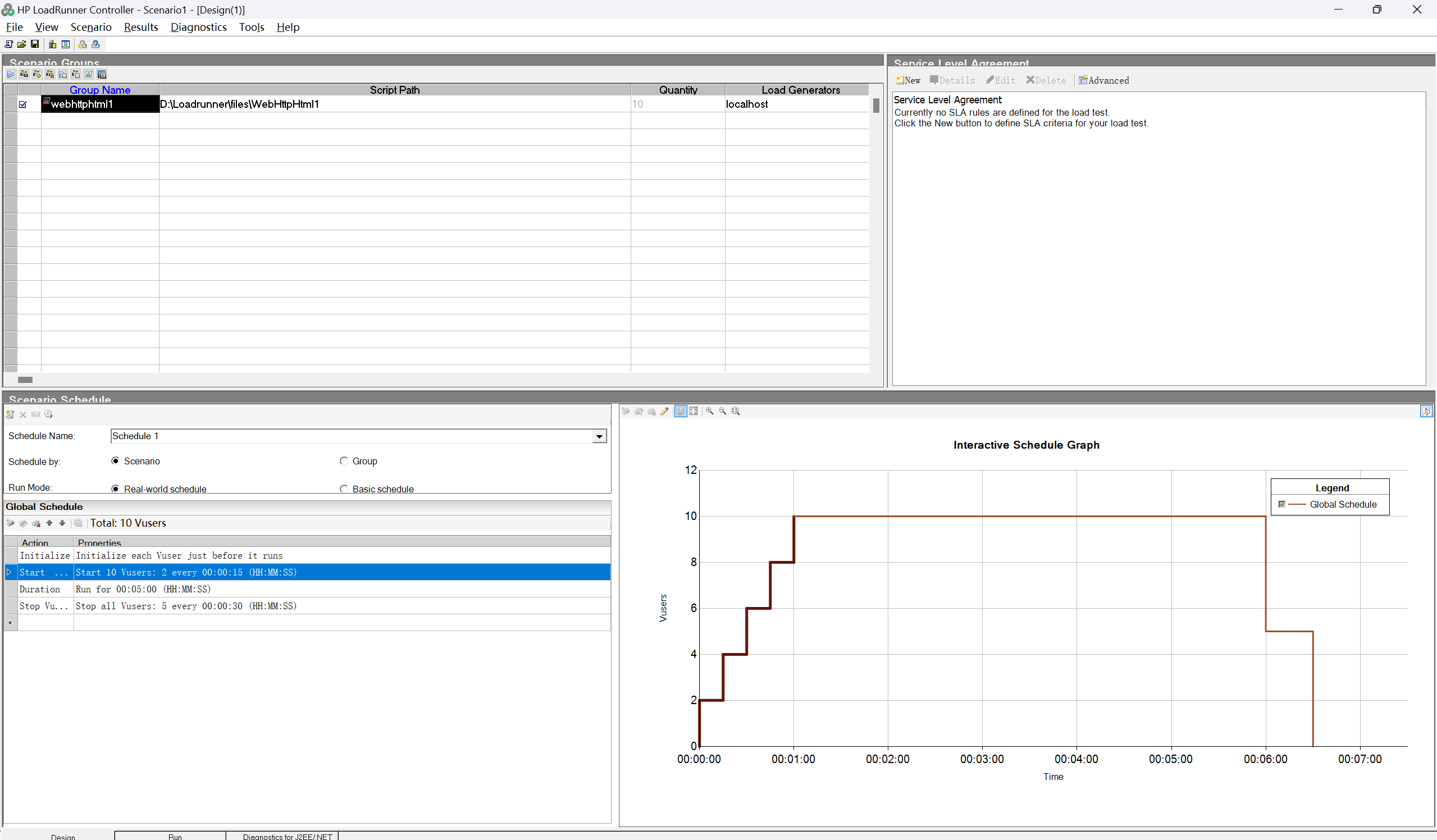
Task: Click the Advanced SLA button
Action: [x=1103, y=80]
